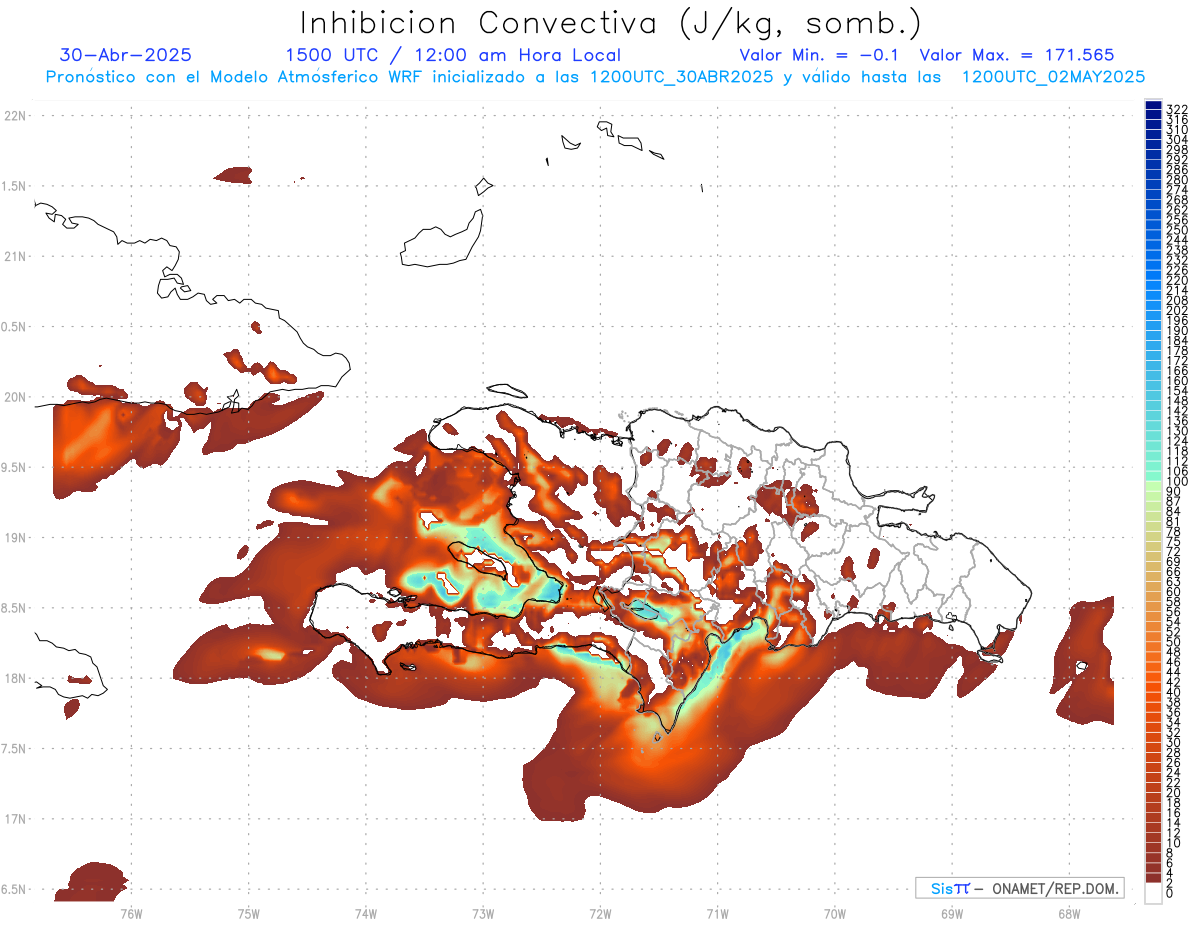Pick the dark blue swatch beside 322
The image size is (1200, 927).
pos(1153,106)
